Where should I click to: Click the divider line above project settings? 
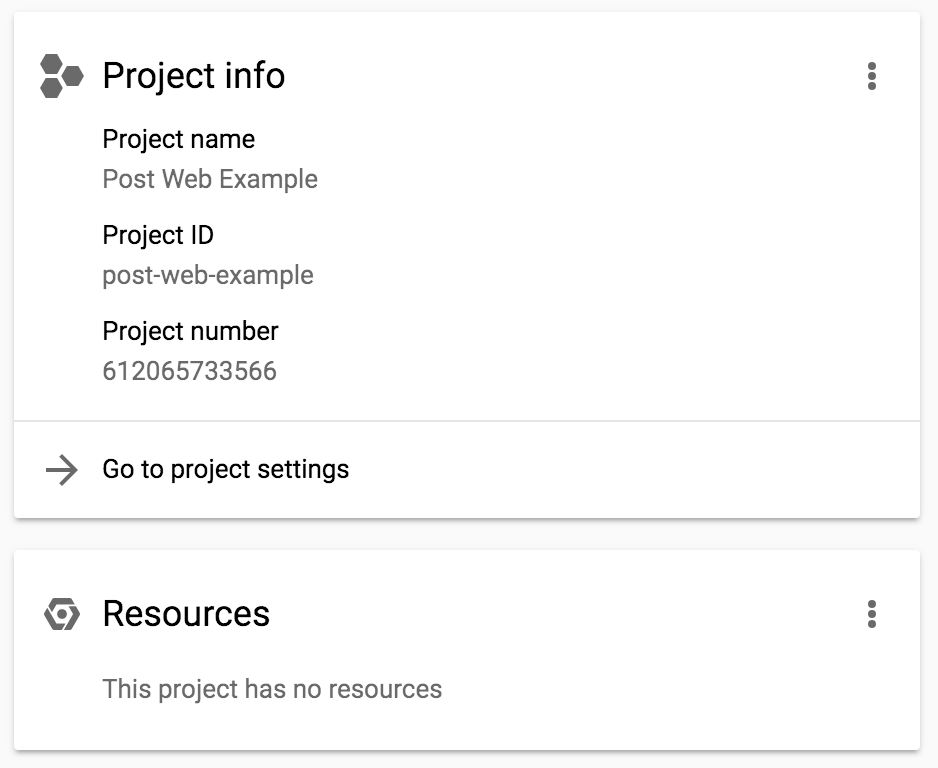(x=466, y=421)
